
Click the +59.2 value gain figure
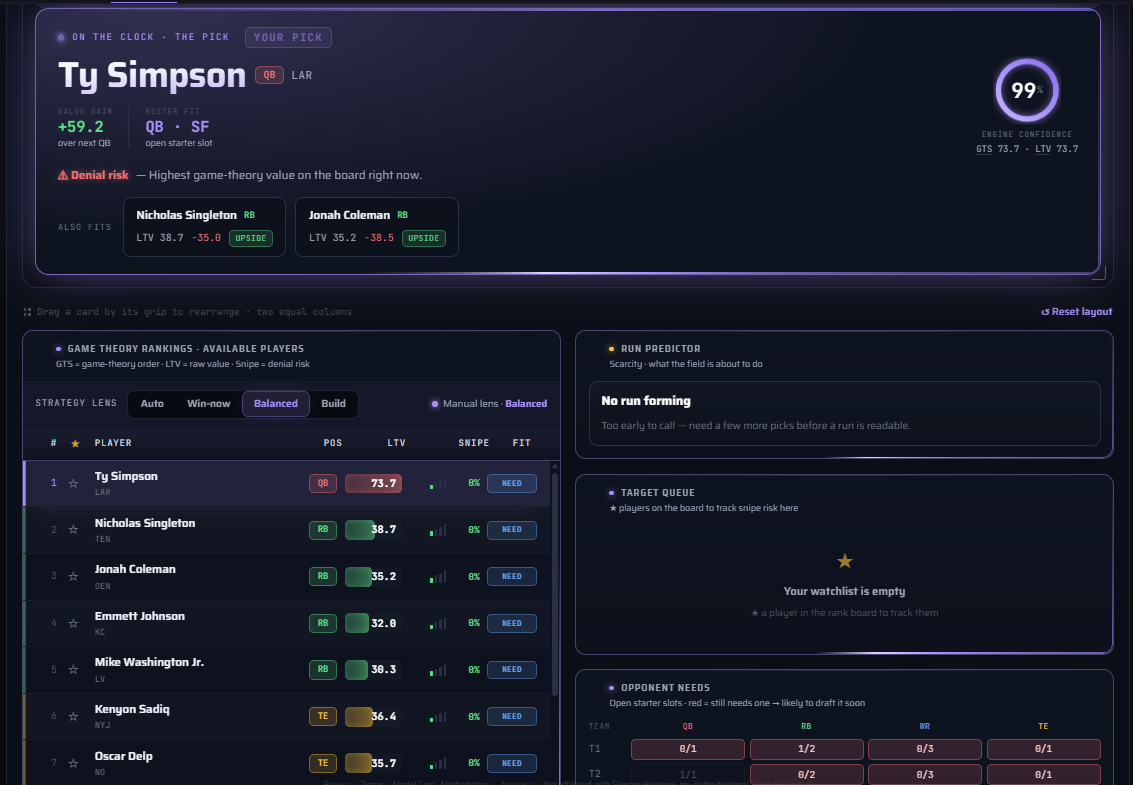tap(81, 126)
